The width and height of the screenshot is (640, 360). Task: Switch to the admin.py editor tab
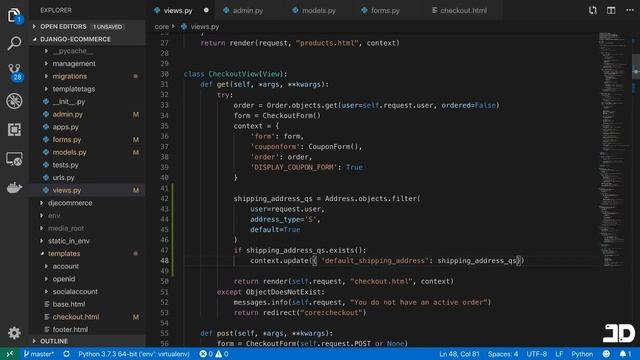pyautogui.click(x=248, y=11)
